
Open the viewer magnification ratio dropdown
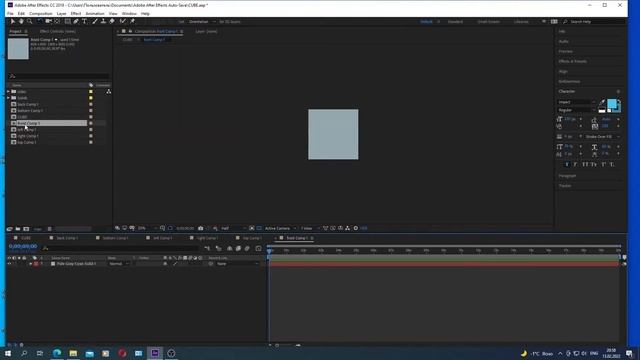[x=147, y=228]
